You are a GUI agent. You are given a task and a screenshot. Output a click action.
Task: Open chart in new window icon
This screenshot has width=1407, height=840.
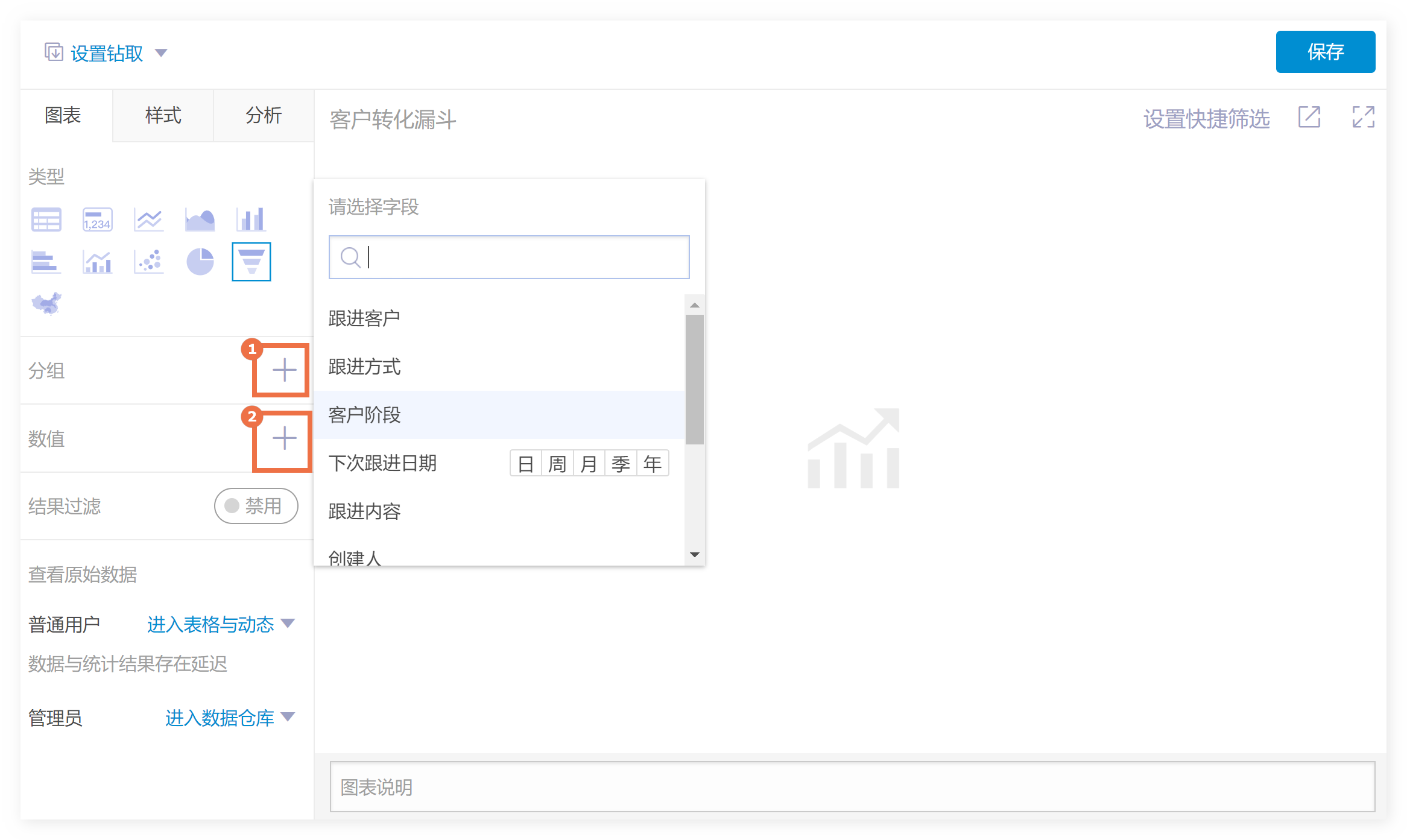point(1309,117)
